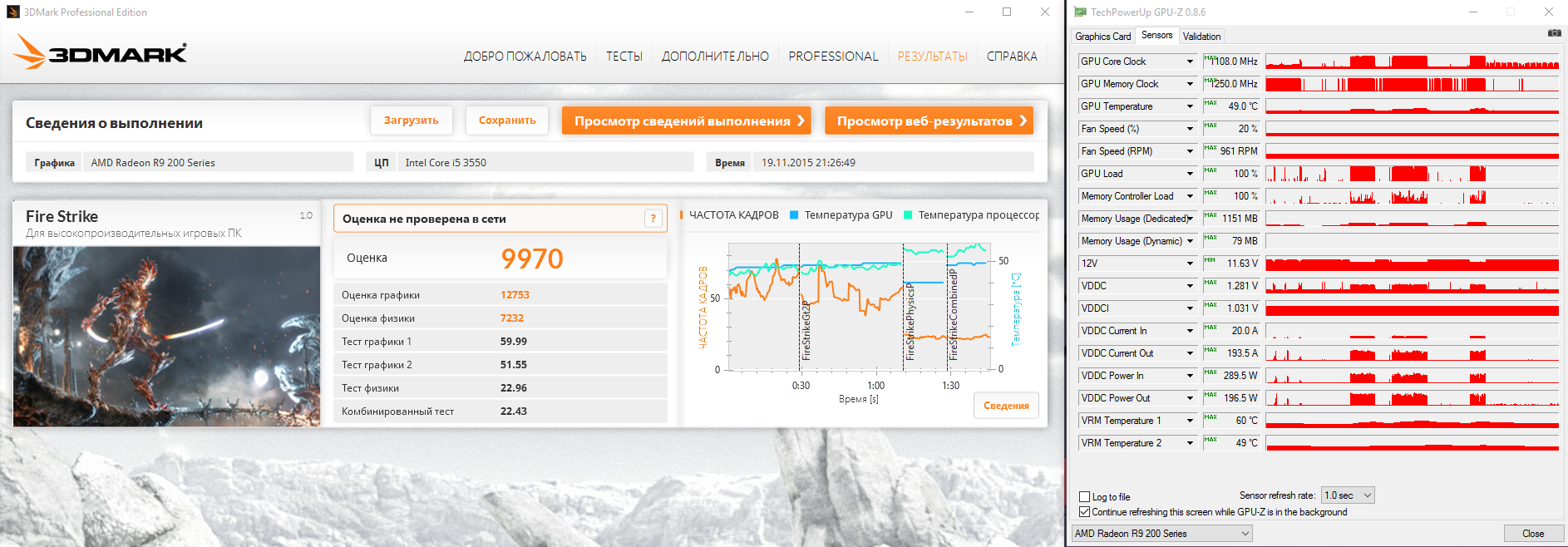
Task: Click the Тест графики 1 row
Action: click(500, 342)
